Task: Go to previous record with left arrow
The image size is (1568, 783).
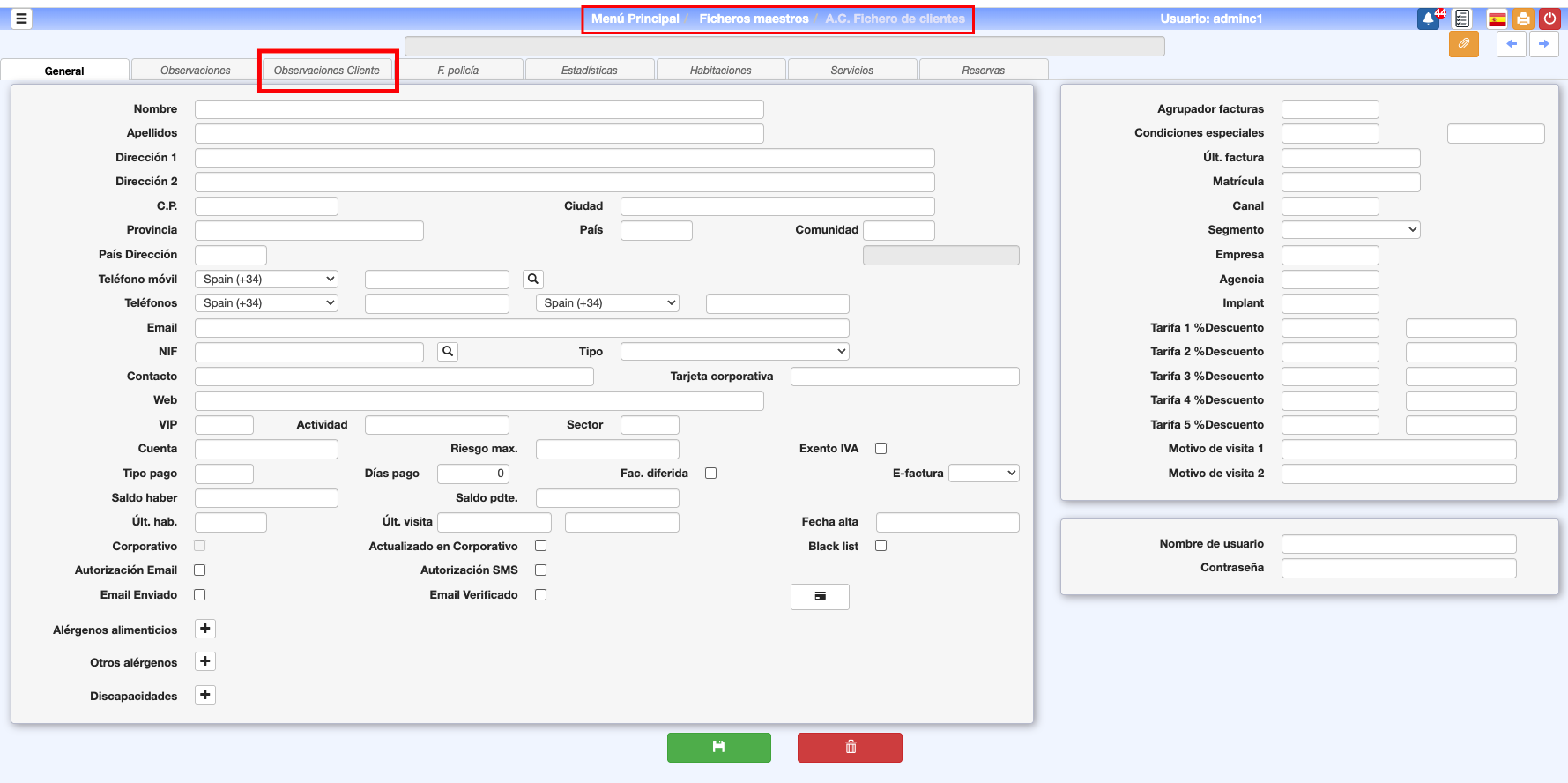Action: click(x=1512, y=44)
